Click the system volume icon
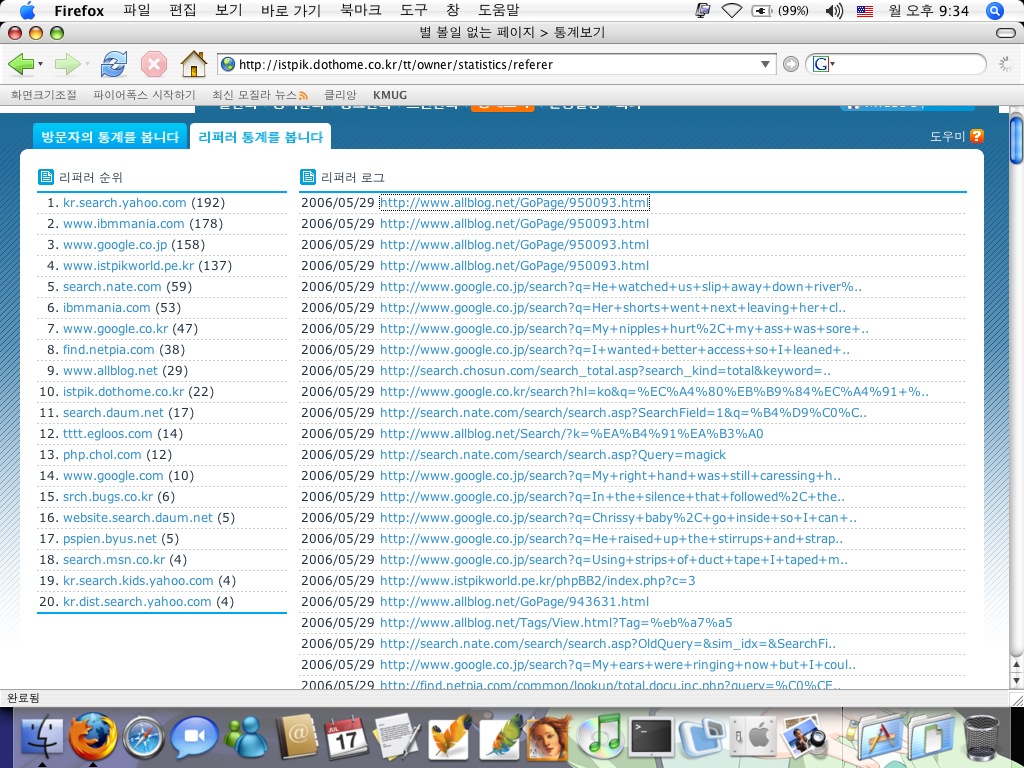Image resolution: width=1024 pixels, height=768 pixels. (x=834, y=11)
